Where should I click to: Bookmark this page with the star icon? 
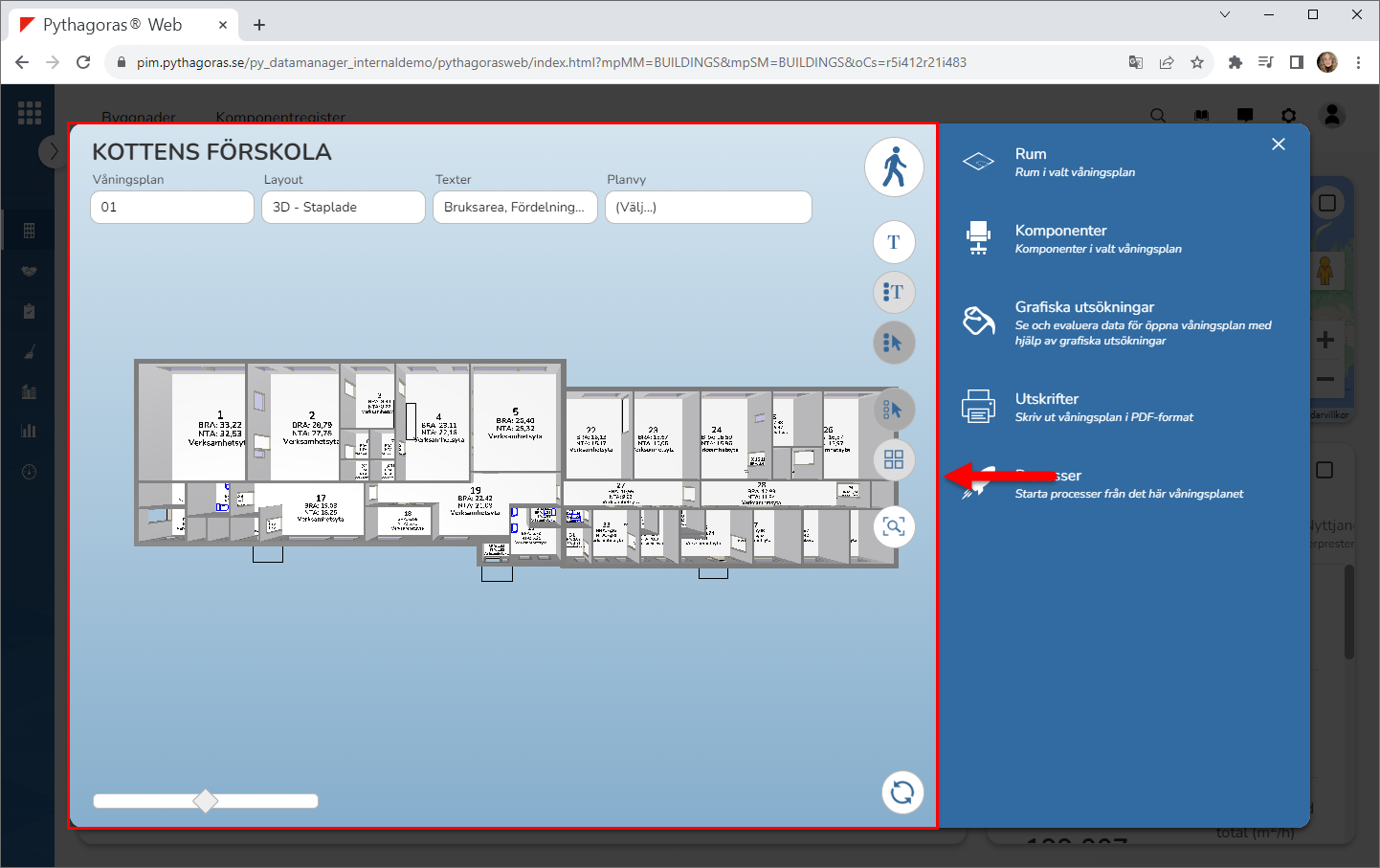coord(1197,62)
